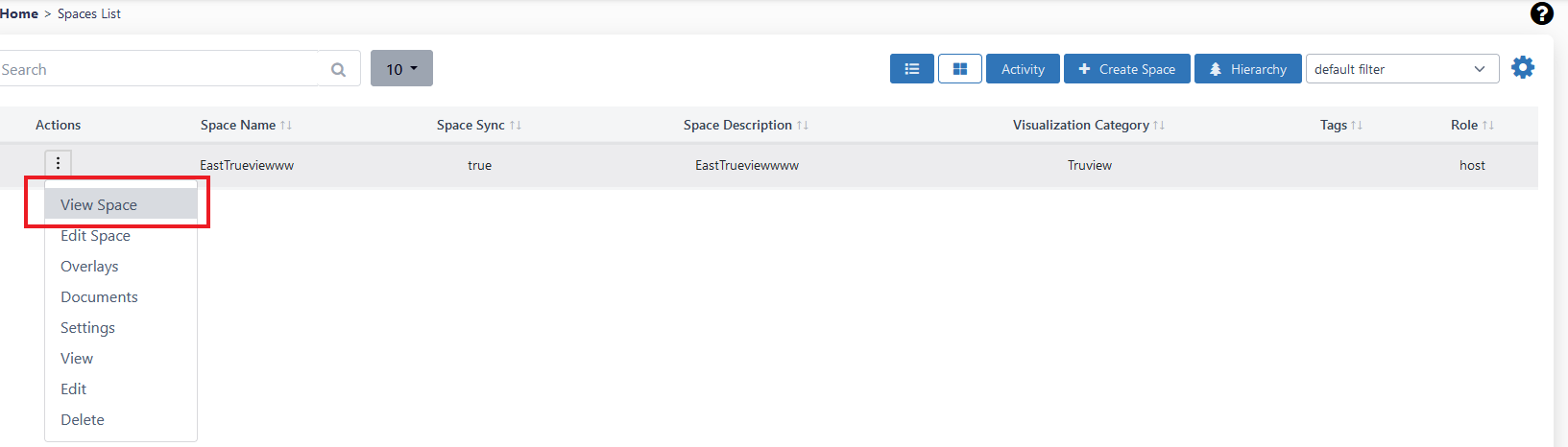Go to Home breadcrumb link

(19, 13)
